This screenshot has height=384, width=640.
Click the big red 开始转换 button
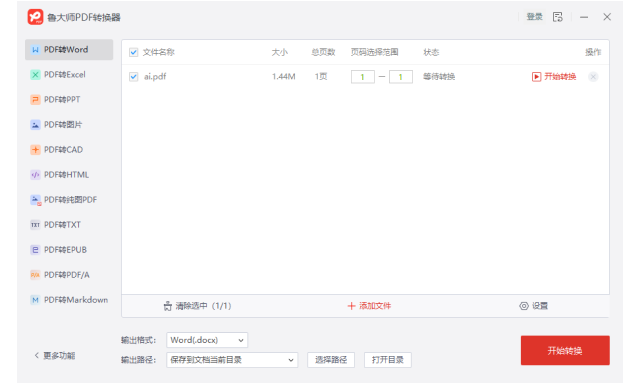(x=565, y=351)
